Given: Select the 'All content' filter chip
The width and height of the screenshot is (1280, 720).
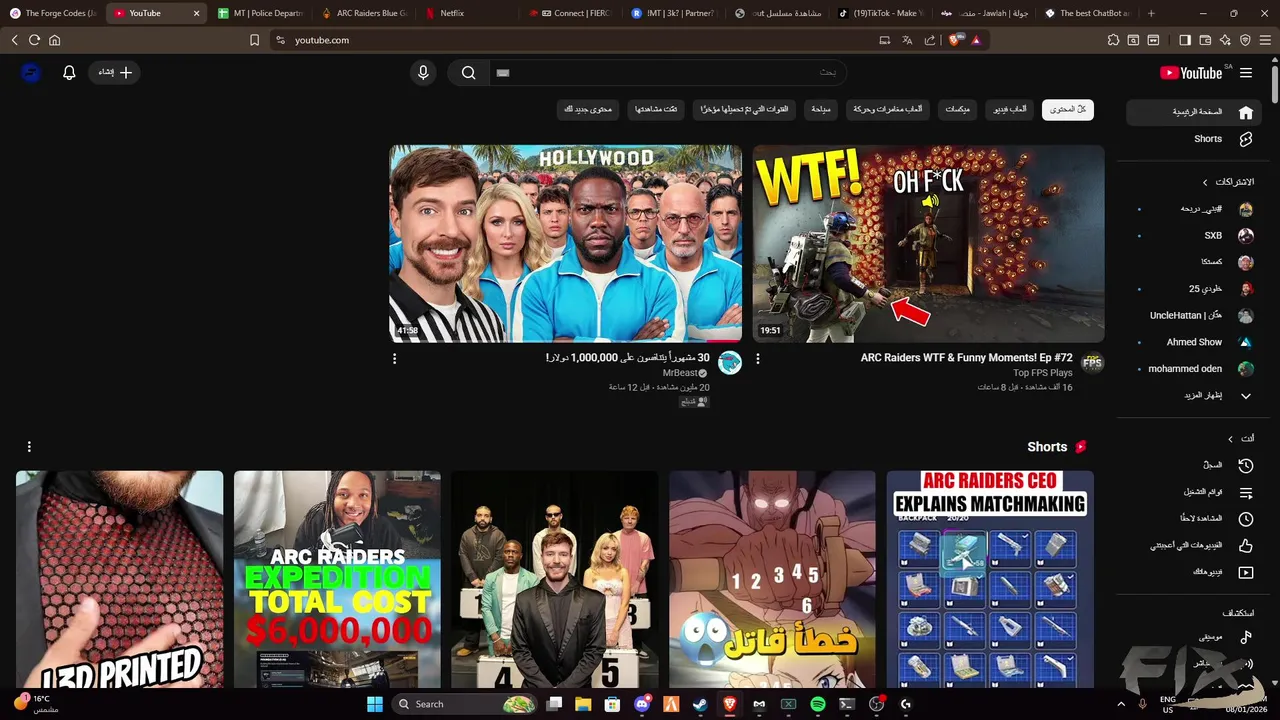Looking at the screenshot, I should (x=1068, y=110).
